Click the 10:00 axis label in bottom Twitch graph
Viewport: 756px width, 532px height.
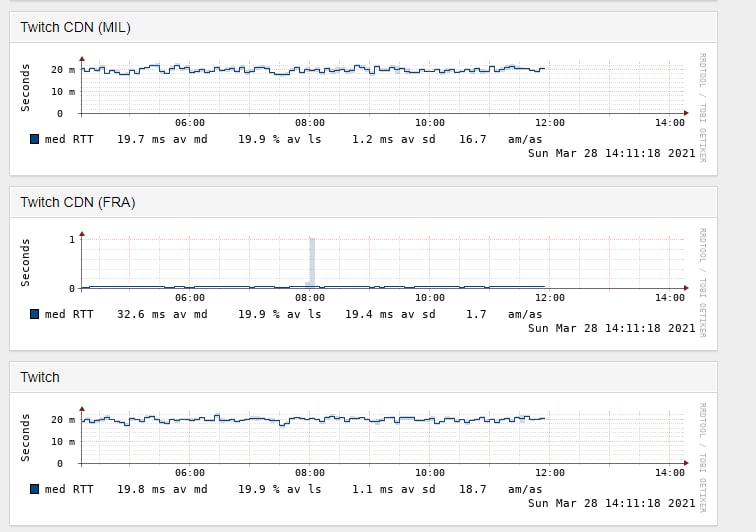(430, 473)
